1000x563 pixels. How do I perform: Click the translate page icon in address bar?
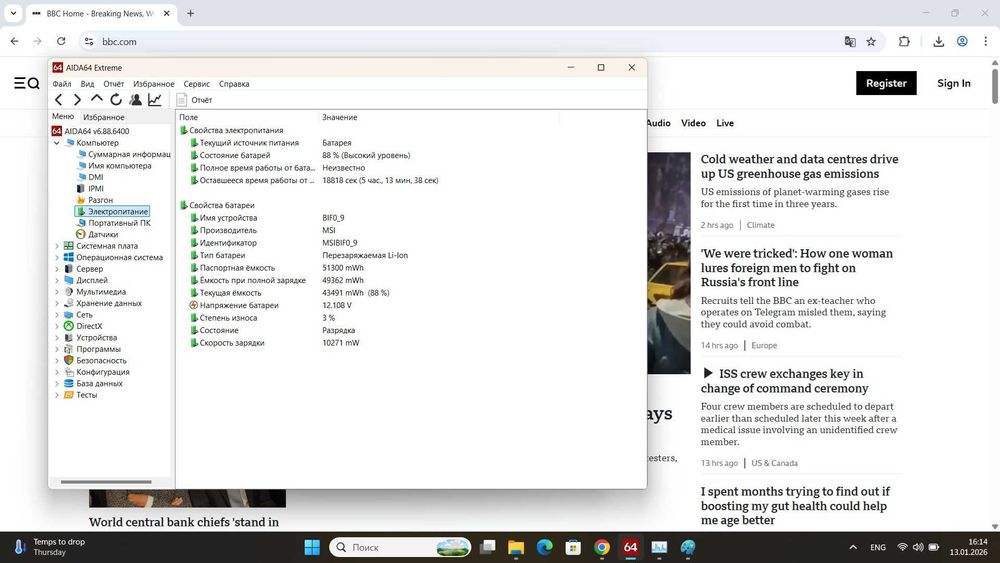pos(850,41)
